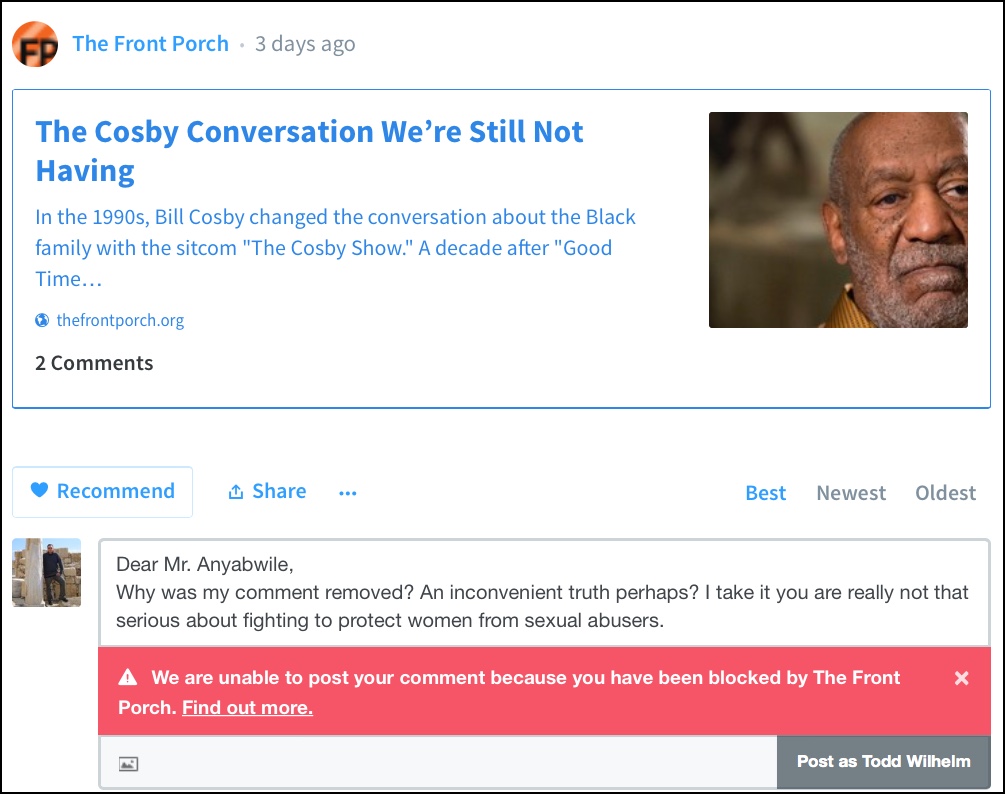The image size is (1005, 794).
Task: Click the article thumbnail photo
Action: pyautogui.click(x=838, y=220)
